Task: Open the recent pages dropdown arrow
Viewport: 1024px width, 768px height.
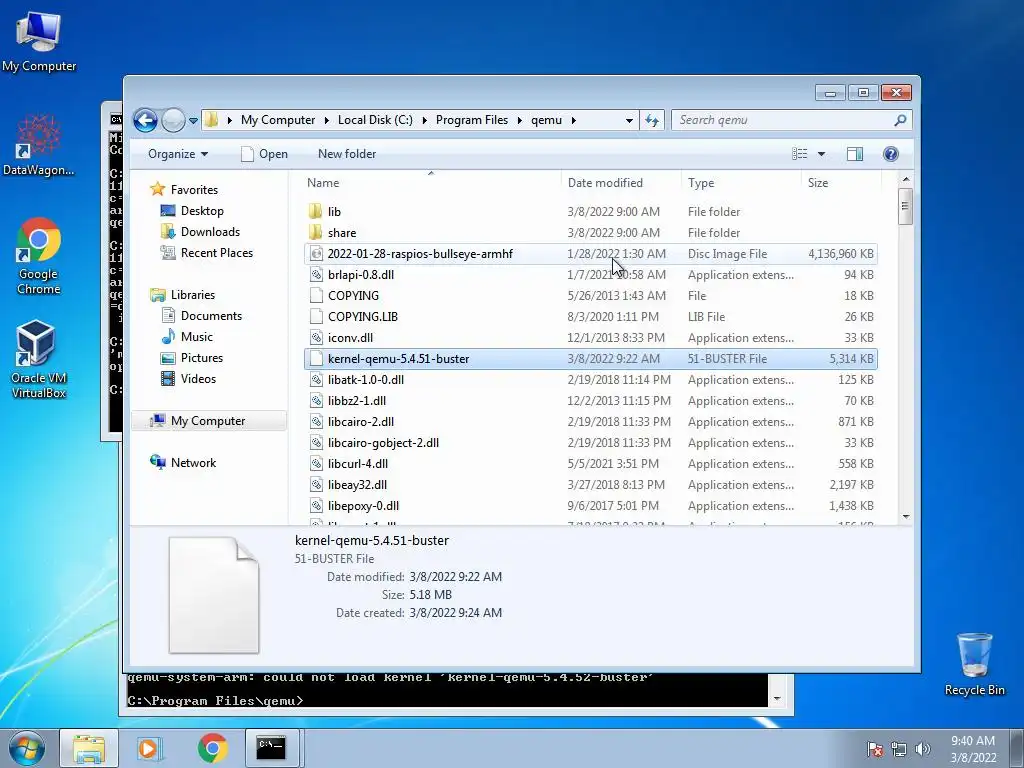Action: coord(193,121)
